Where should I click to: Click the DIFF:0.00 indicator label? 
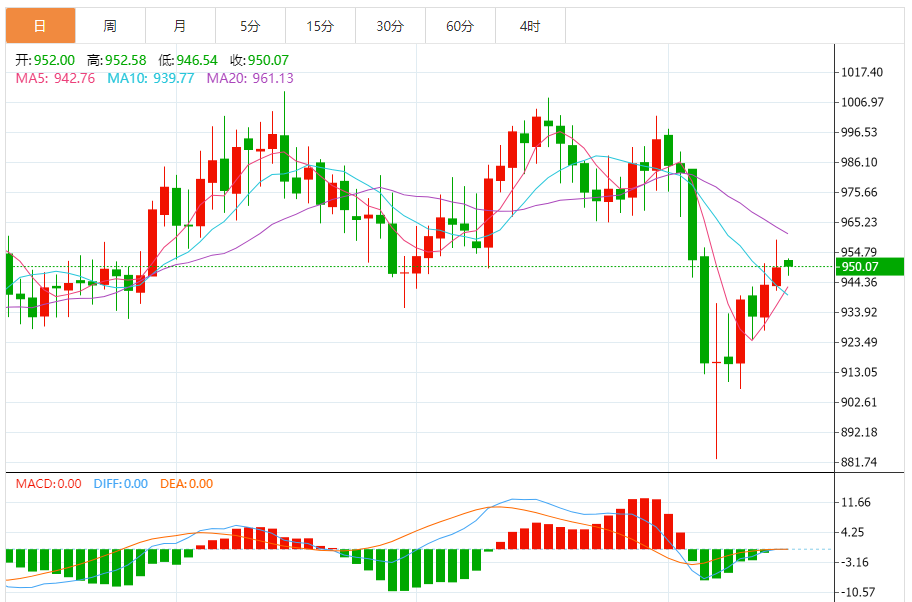click(x=120, y=484)
